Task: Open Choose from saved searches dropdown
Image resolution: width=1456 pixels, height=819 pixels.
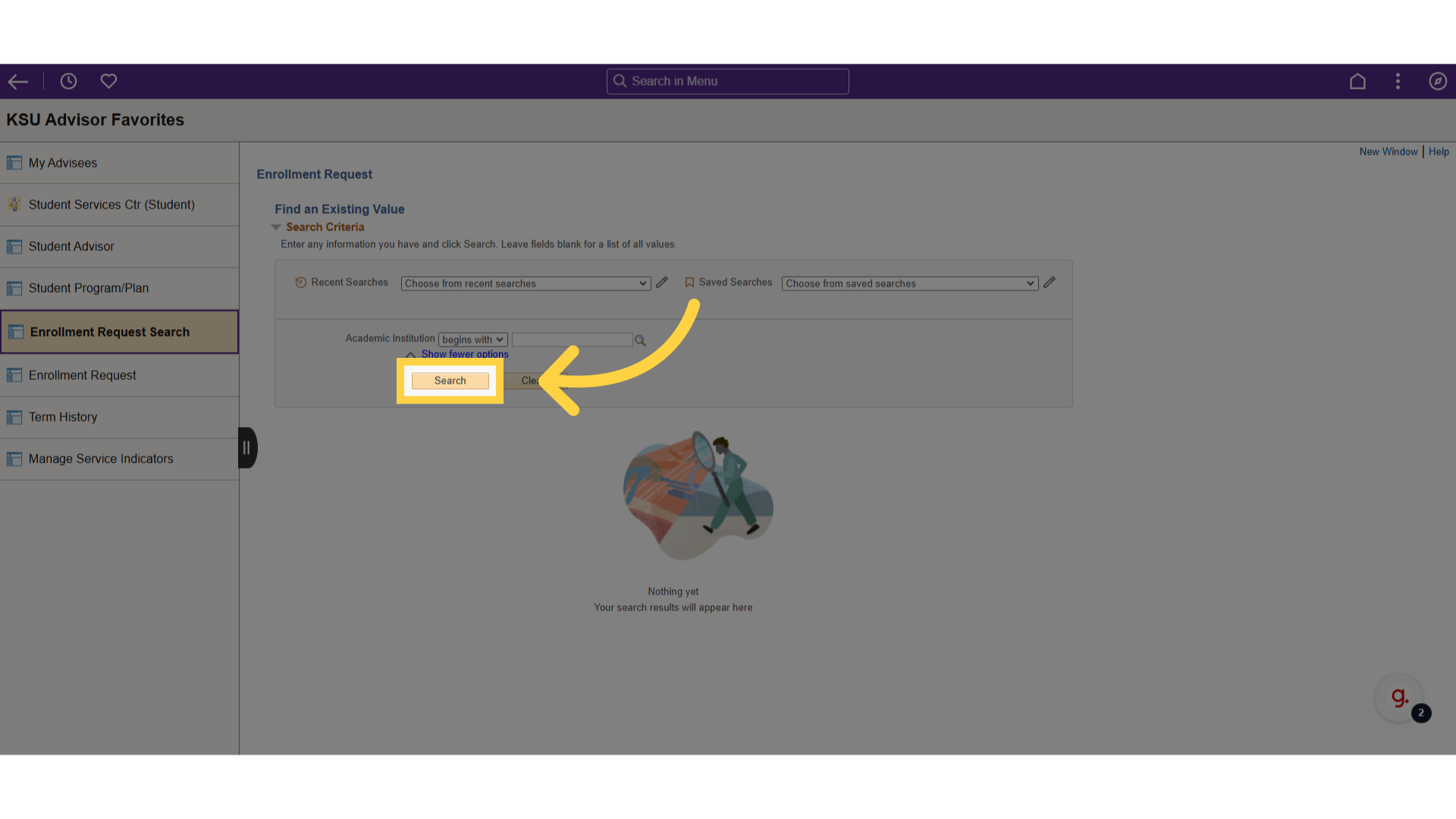Action: [x=910, y=284]
